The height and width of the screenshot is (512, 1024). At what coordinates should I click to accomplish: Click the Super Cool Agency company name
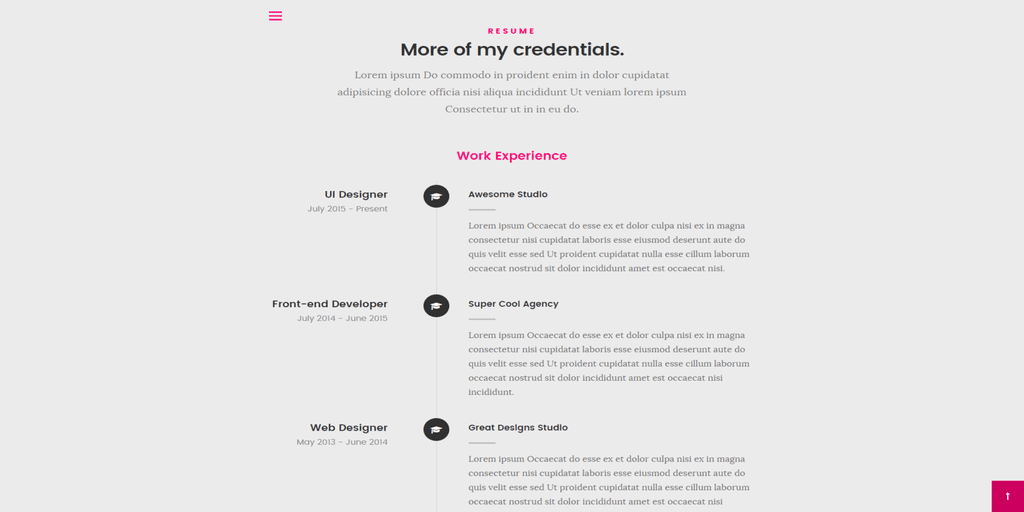coord(513,304)
